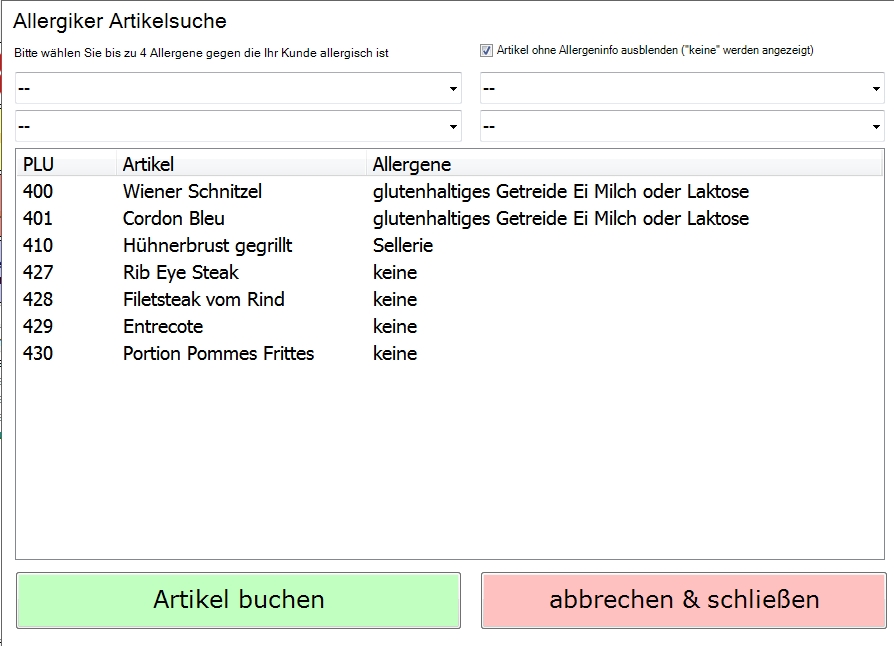Sort list by Artikel column header
This screenshot has height=646, width=894.
point(241,164)
